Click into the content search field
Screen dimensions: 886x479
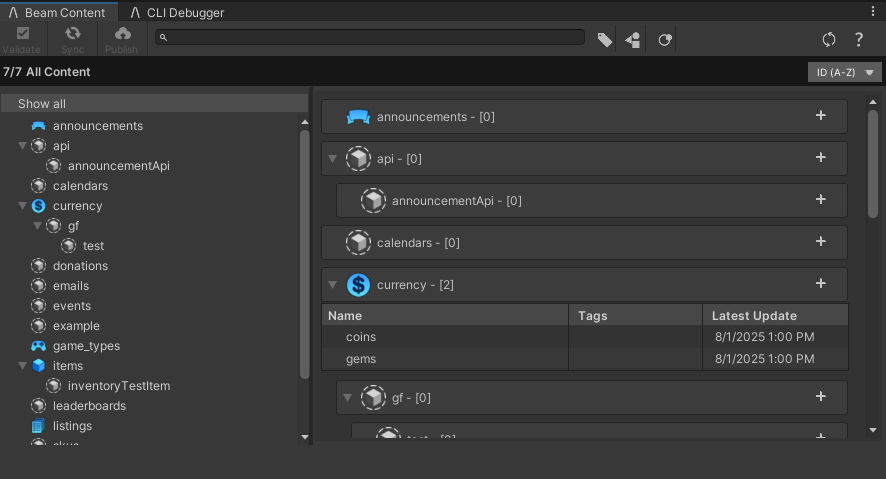[x=370, y=37]
